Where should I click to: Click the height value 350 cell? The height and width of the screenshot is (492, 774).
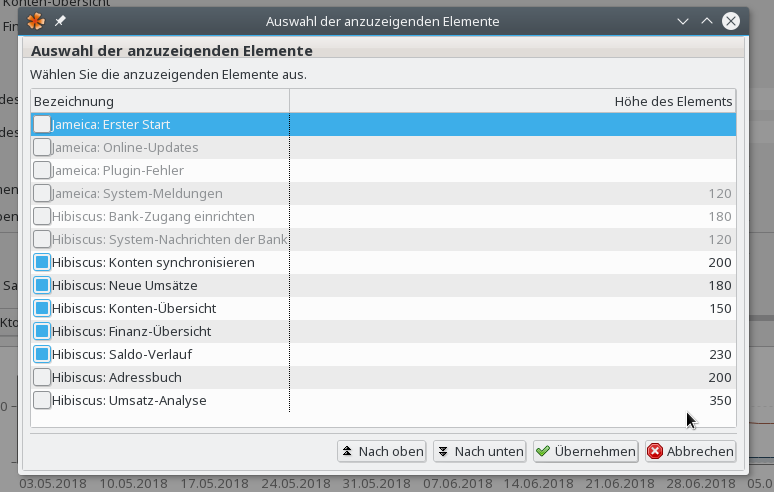click(x=719, y=400)
